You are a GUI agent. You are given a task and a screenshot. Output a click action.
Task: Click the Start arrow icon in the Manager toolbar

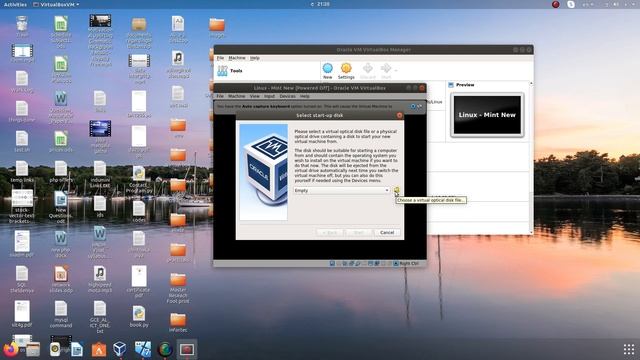tap(386, 71)
